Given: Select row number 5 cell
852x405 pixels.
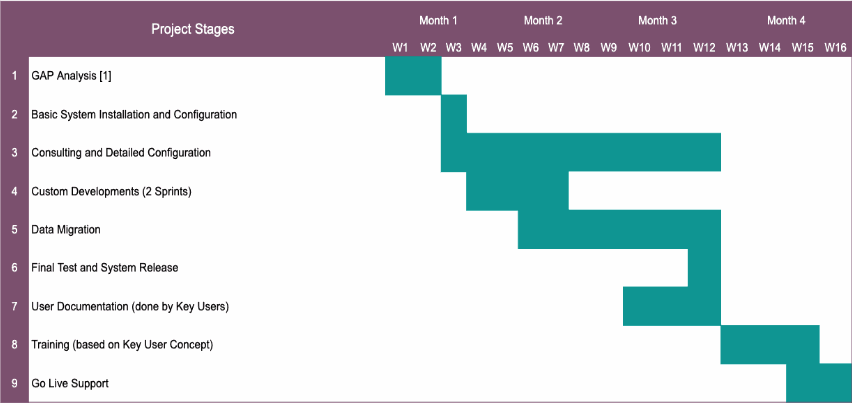Looking at the screenshot, I should 14,229.
